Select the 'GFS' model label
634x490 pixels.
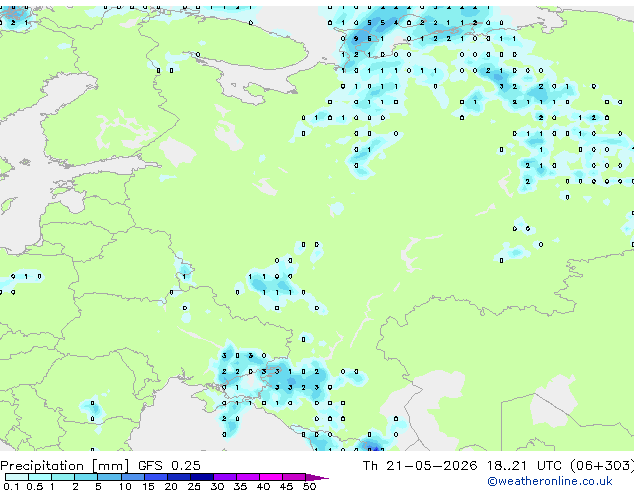[150, 466]
